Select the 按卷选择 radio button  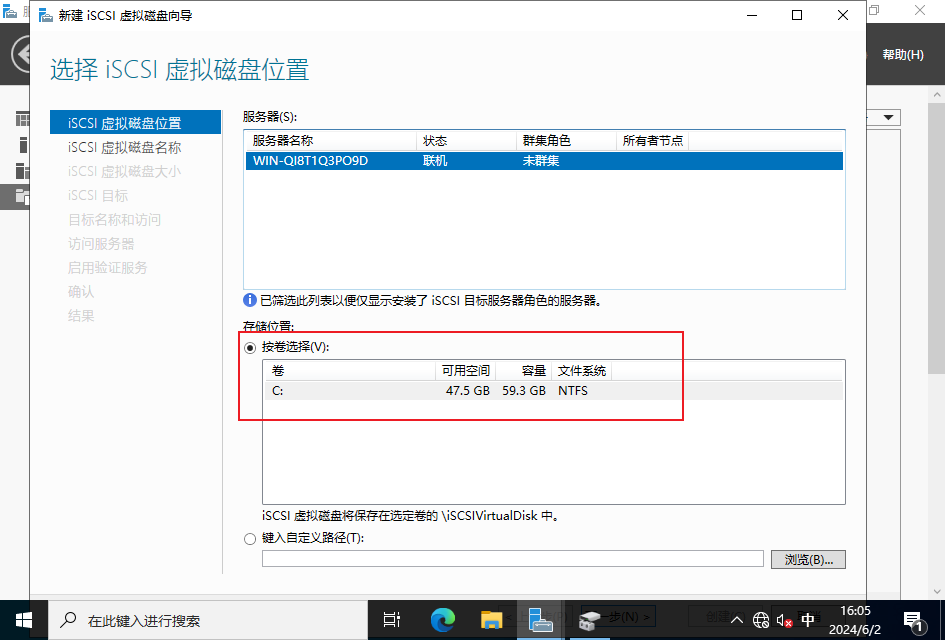[x=250, y=347]
